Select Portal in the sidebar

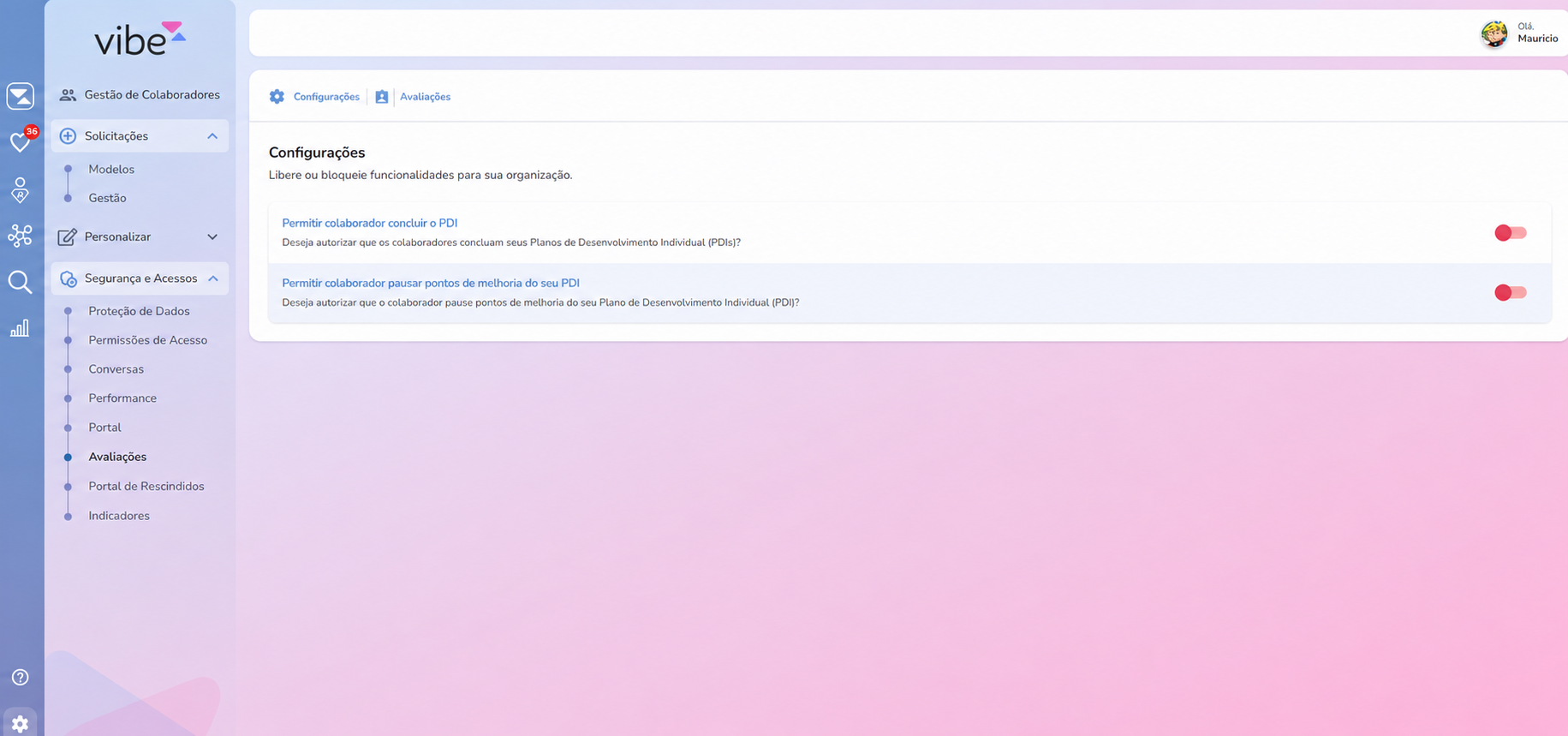click(104, 428)
